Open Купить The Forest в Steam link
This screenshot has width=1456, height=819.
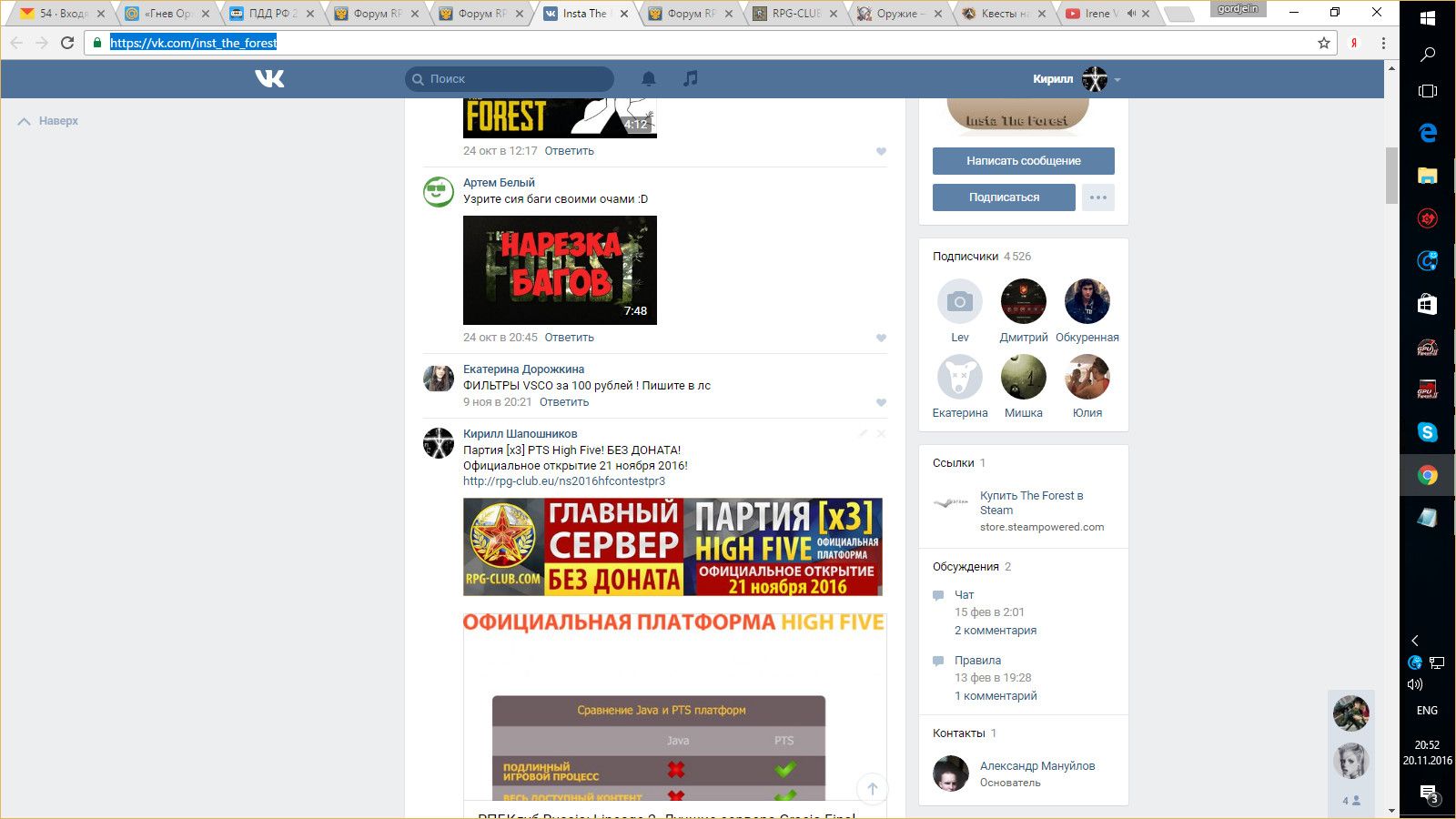tap(1032, 503)
